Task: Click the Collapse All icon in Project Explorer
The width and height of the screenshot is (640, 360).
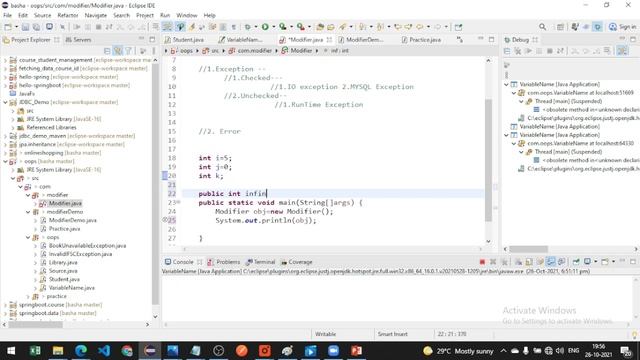Action: 107,51
